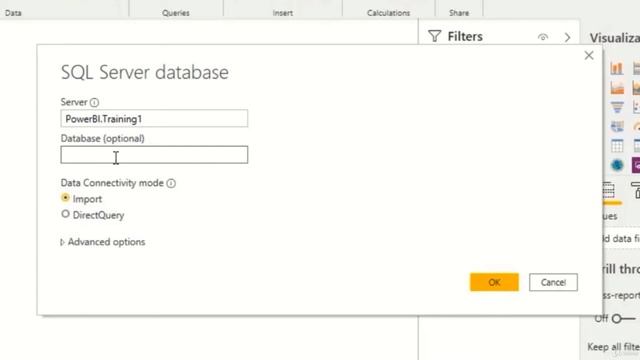Select the table visualization icon
This screenshot has width=640, height=360.
pyautogui.click(x=617, y=146)
